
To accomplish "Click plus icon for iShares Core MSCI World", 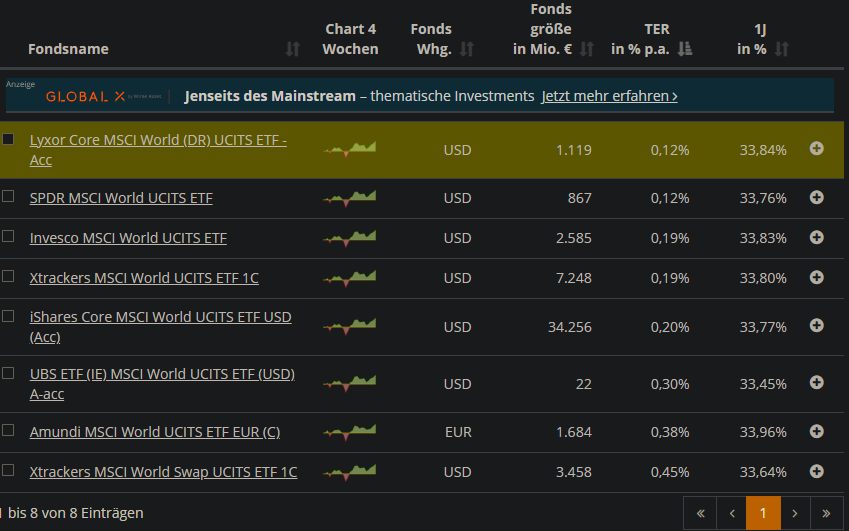I will 817,325.
